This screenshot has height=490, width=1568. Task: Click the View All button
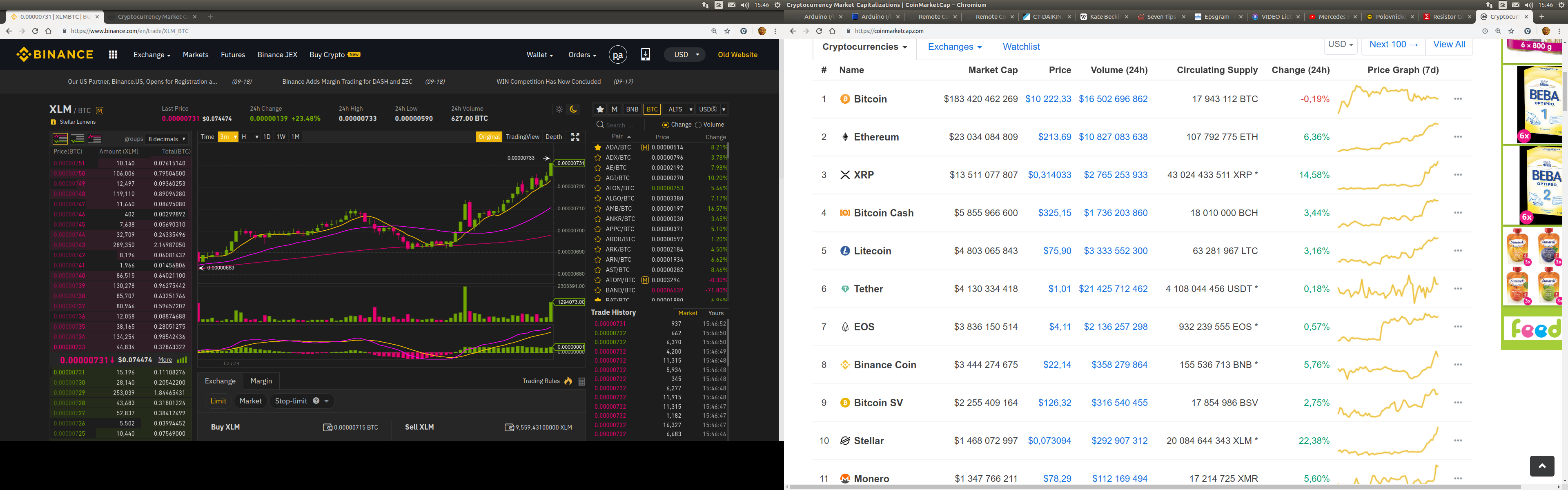[1449, 45]
